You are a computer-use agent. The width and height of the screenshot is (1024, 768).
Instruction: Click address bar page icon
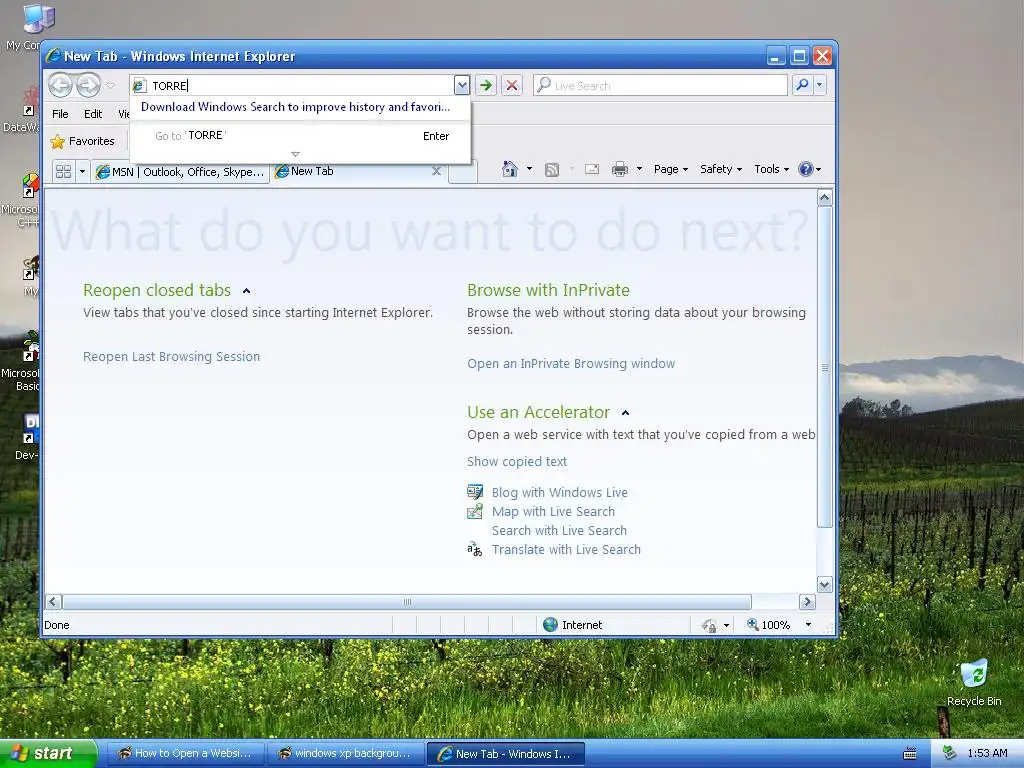point(139,86)
